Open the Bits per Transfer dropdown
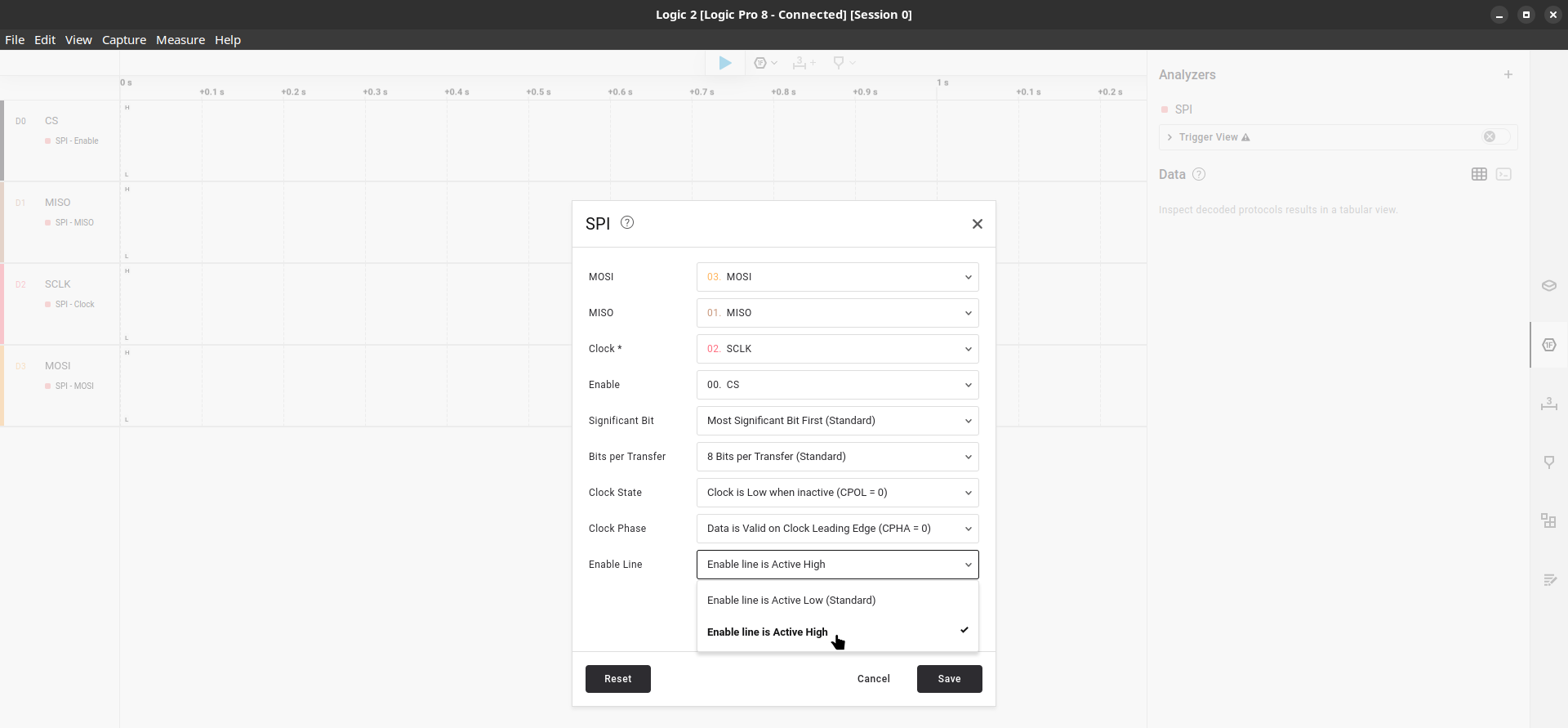 click(x=837, y=457)
